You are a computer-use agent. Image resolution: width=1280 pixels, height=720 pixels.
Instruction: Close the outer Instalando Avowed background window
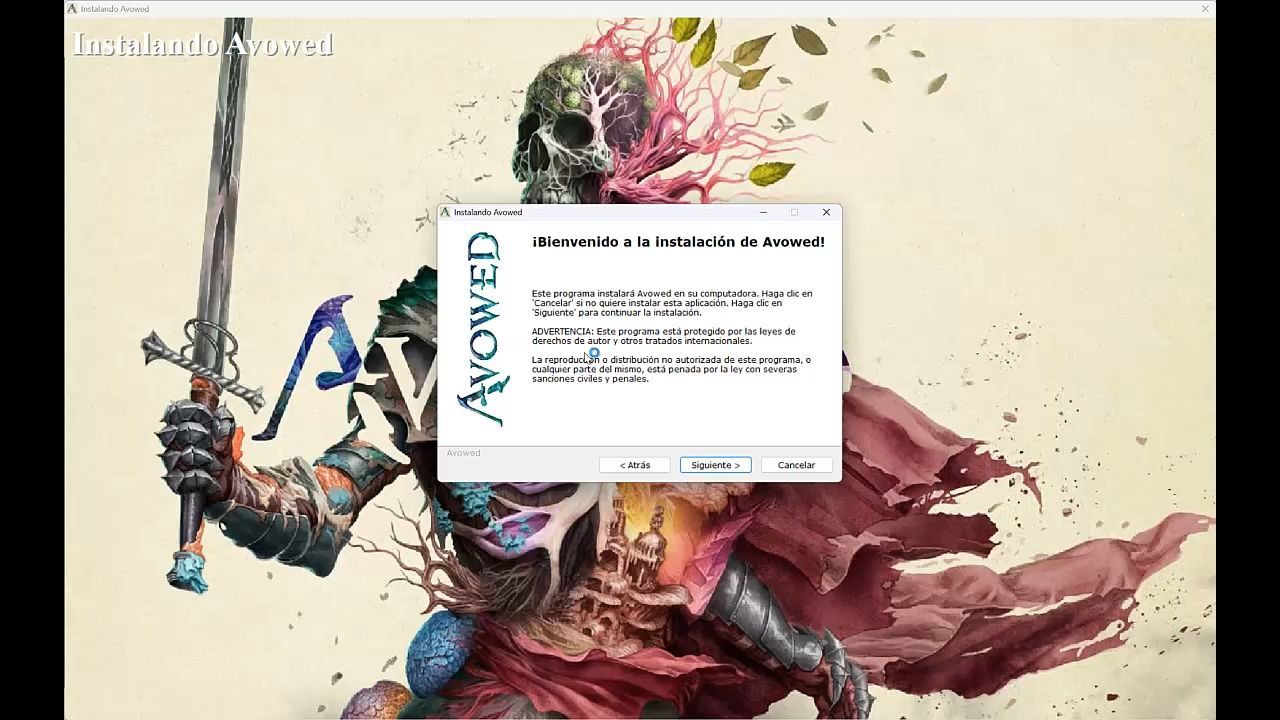pos(1206,9)
